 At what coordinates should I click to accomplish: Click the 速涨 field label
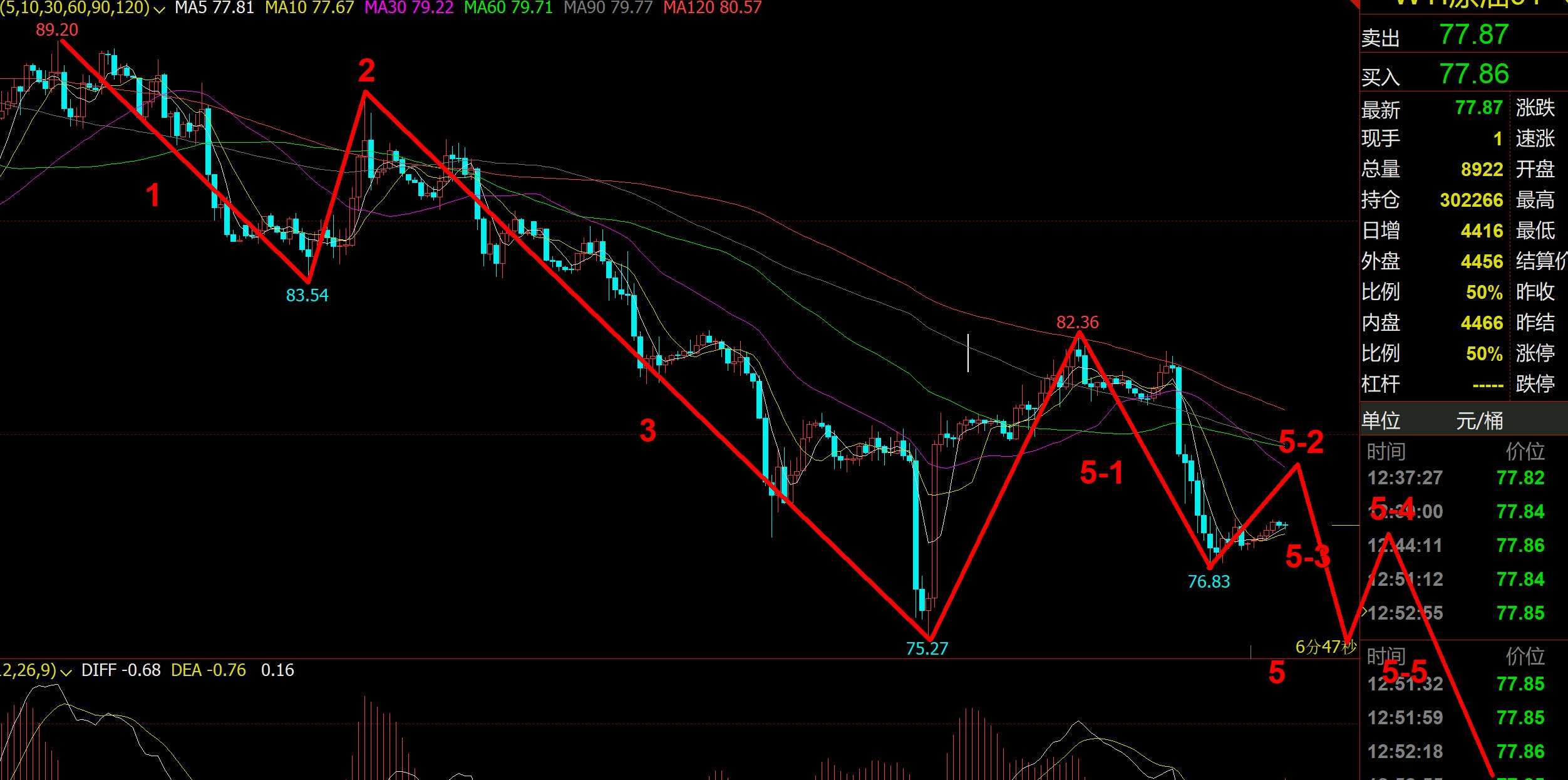click(x=1535, y=138)
